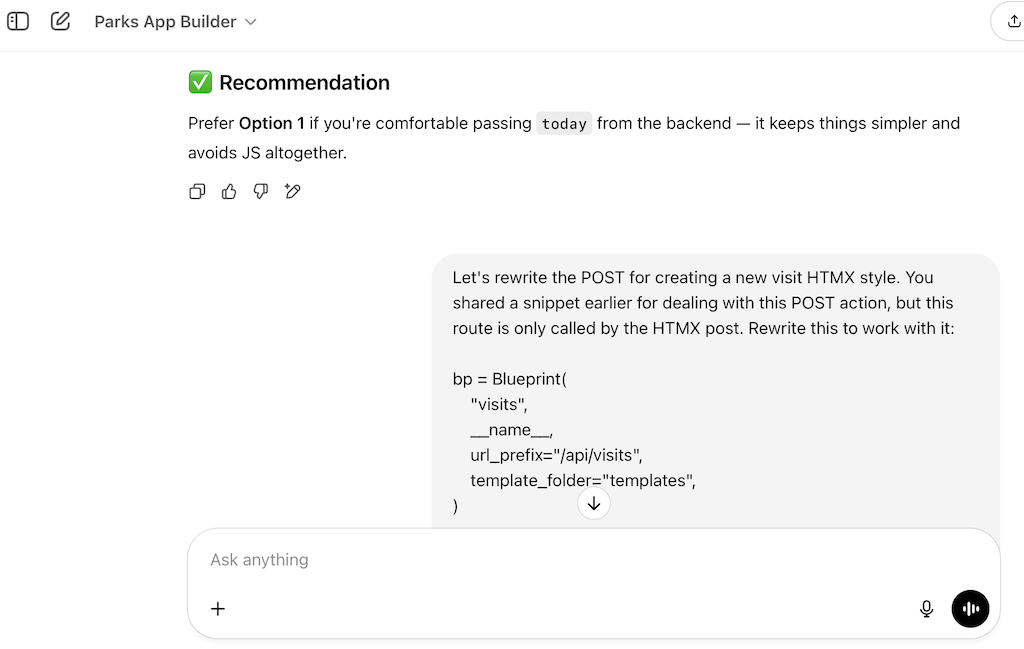Viewport: 1024px width, 649px height.
Task: Copy the Recommendation response
Action: click(197, 191)
